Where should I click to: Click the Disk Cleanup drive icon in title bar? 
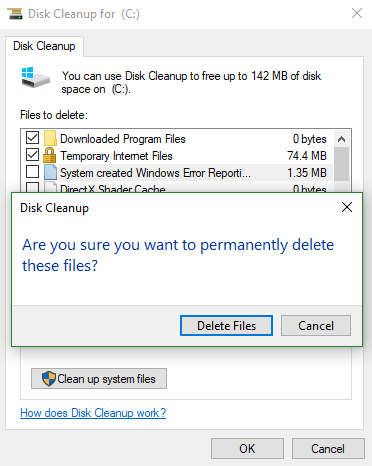[15, 14]
